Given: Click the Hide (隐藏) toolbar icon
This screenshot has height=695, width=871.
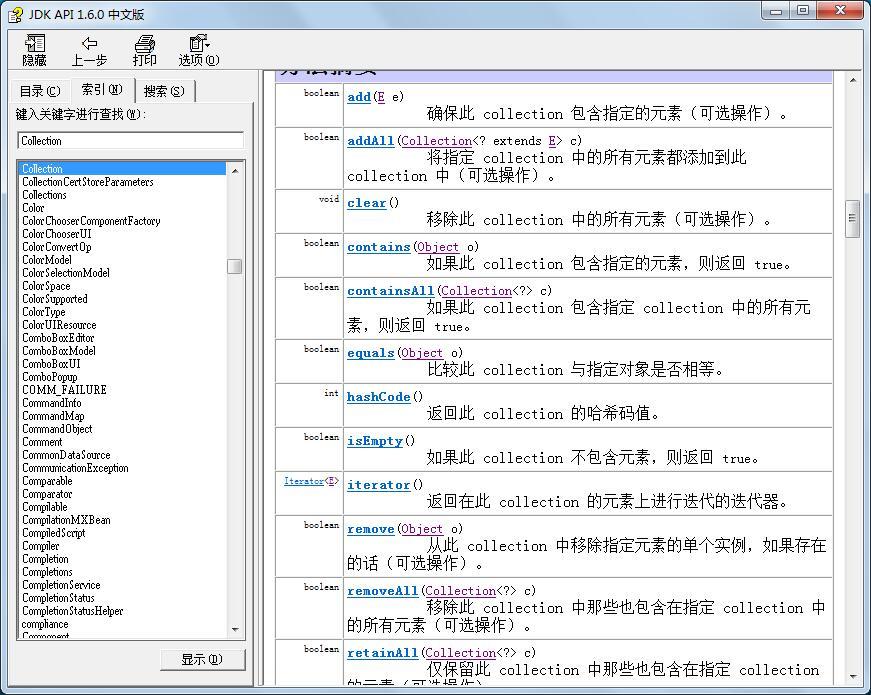Looking at the screenshot, I should [x=34, y=50].
